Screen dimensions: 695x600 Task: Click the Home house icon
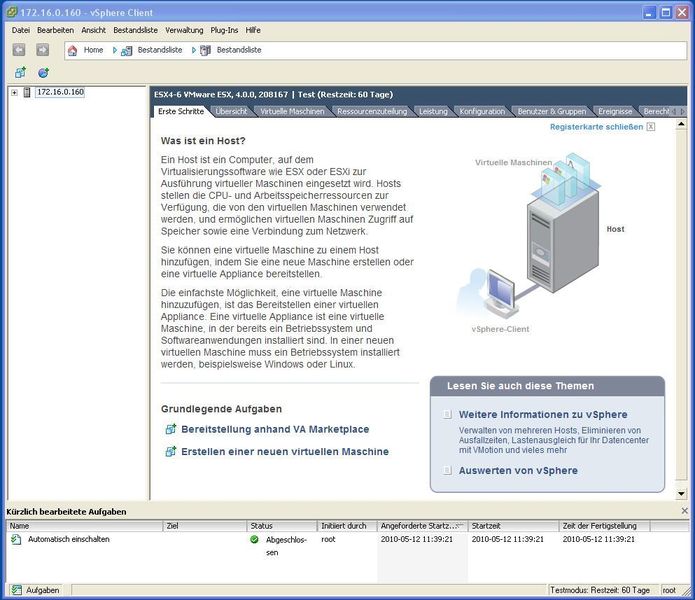point(72,51)
